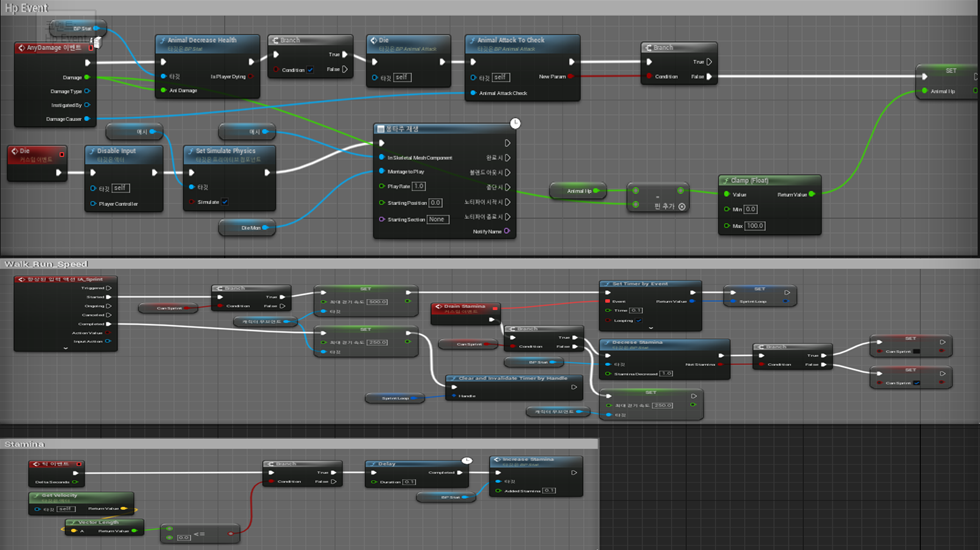Click the Animal Attack Check input pin
Screen dimensions: 980x550
[x=473, y=93]
